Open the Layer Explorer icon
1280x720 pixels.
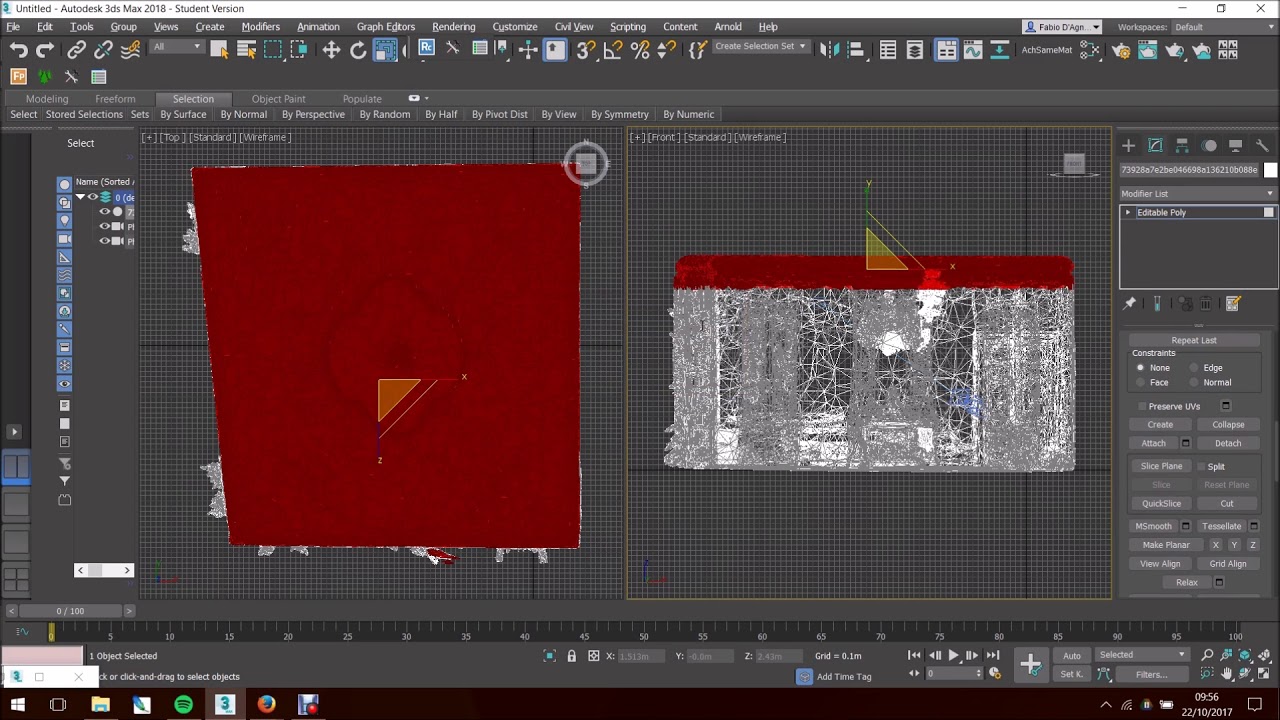pos(915,50)
